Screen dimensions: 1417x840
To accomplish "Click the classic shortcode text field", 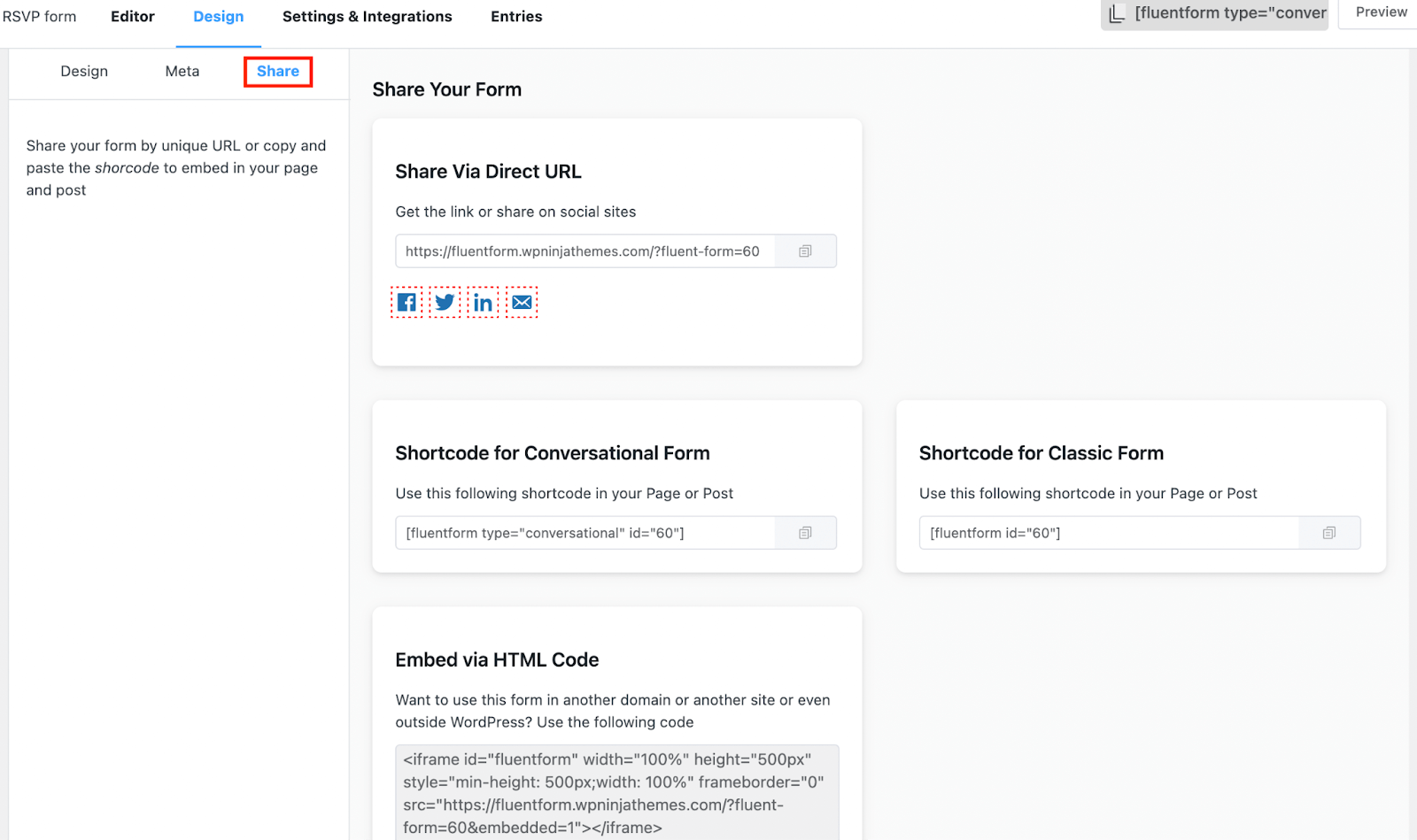I will click(1108, 533).
